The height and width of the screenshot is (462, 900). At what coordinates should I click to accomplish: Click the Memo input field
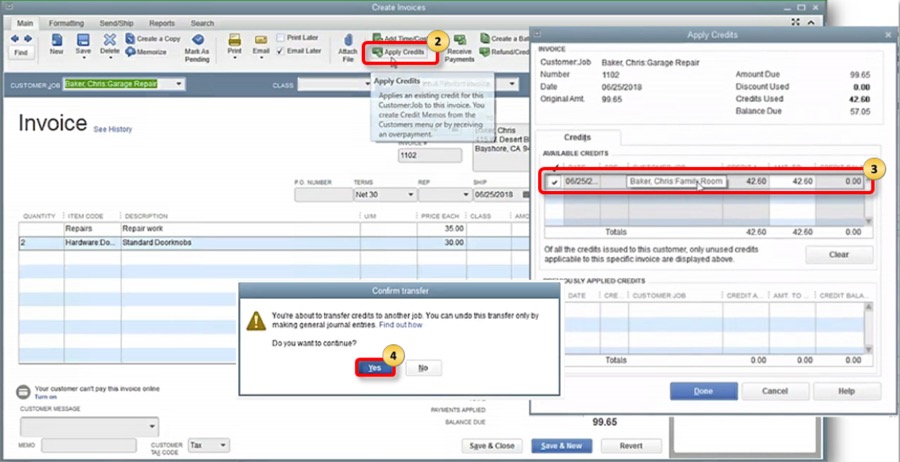click(x=88, y=445)
